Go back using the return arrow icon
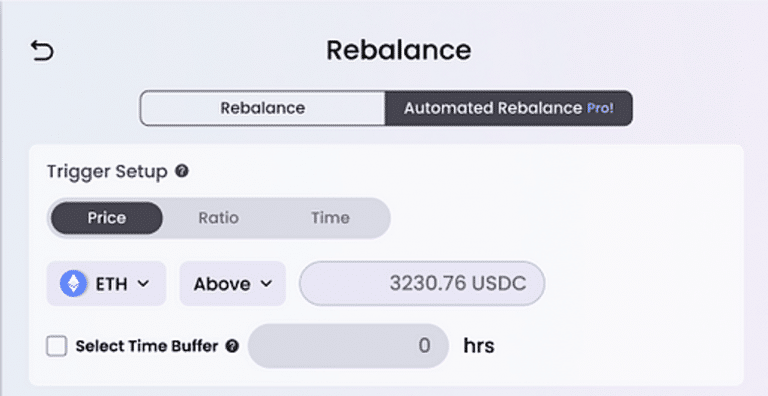This screenshot has width=768, height=396. pyautogui.click(x=42, y=51)
